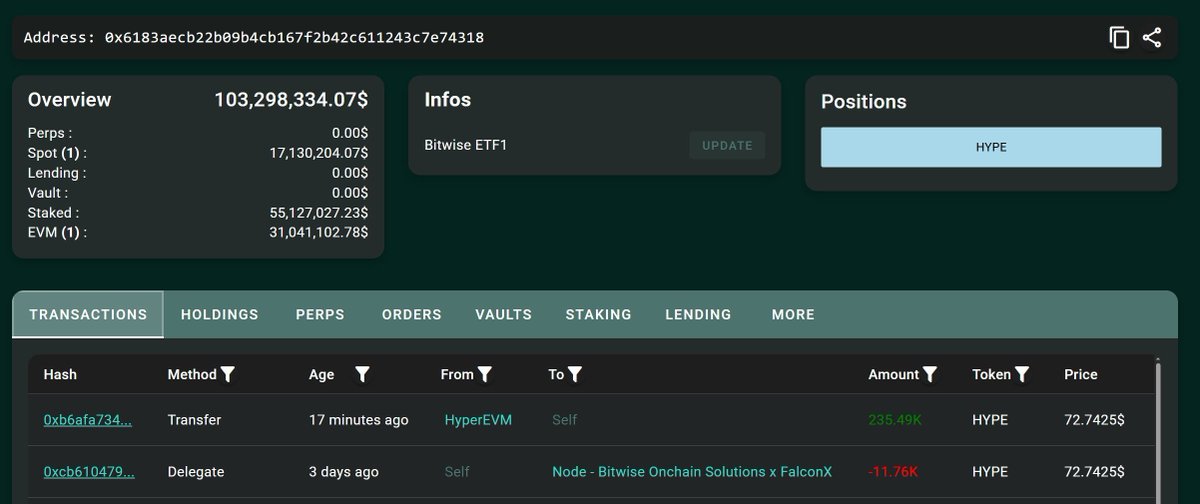The width and height of the screenshot is (1200, 504).
Task: Click the Bitwise ETF1 label
Action: pos(466,145)
